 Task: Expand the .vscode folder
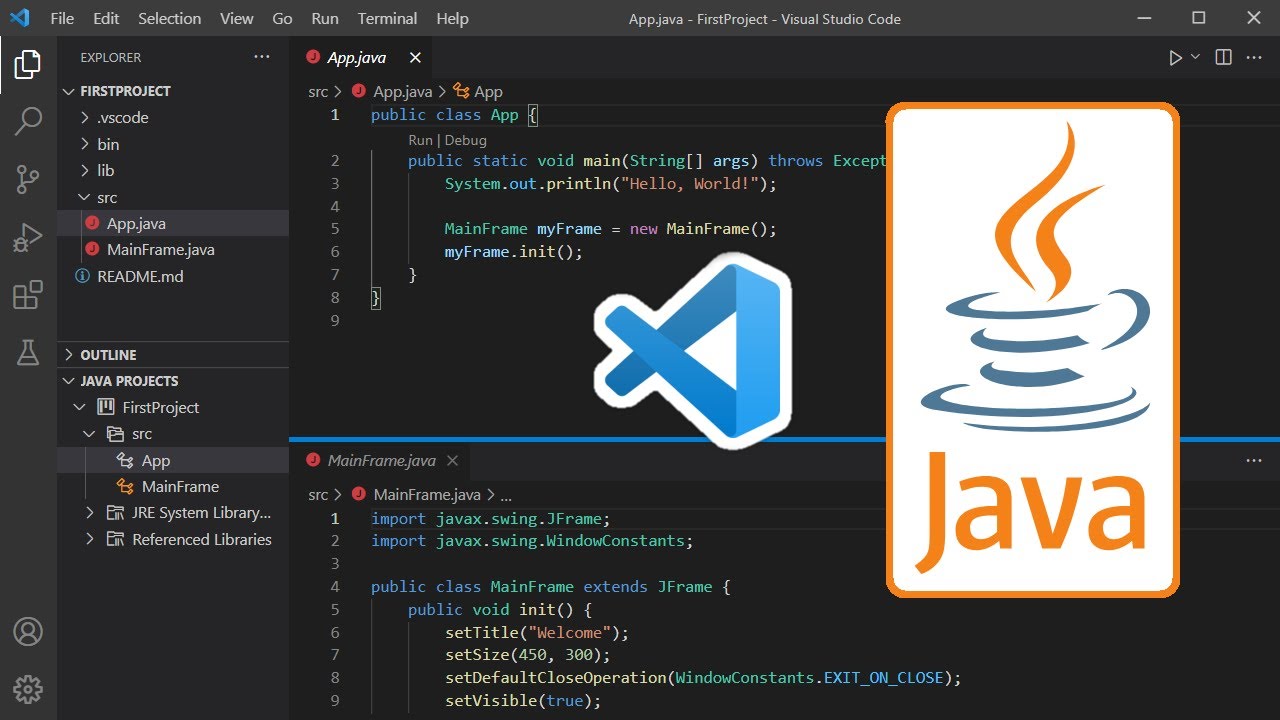(x=173, y=118)
